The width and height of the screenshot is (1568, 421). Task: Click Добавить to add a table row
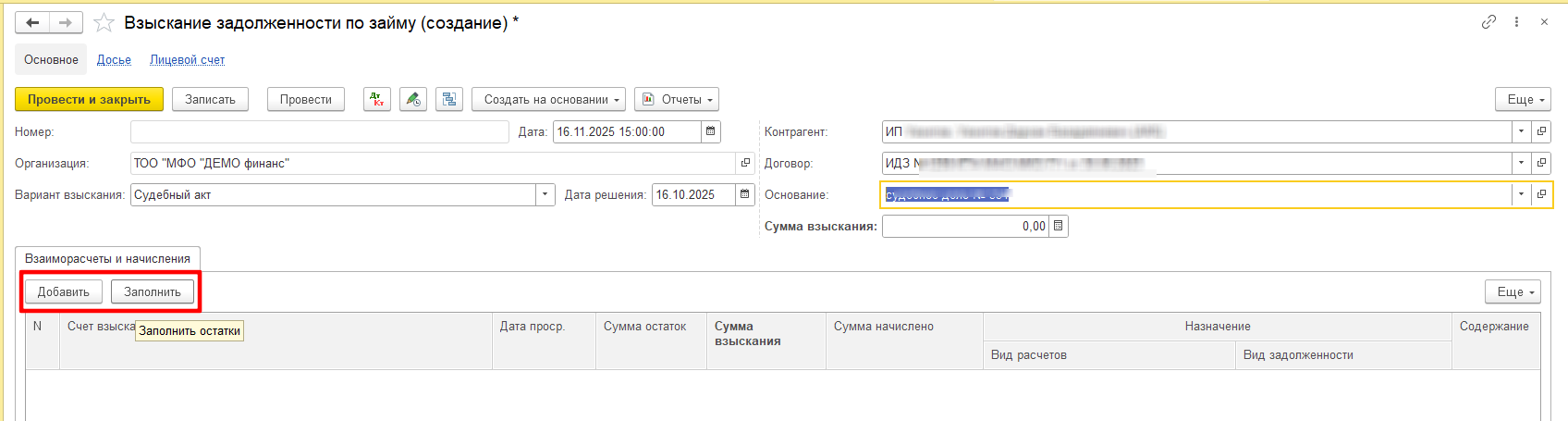64,291
